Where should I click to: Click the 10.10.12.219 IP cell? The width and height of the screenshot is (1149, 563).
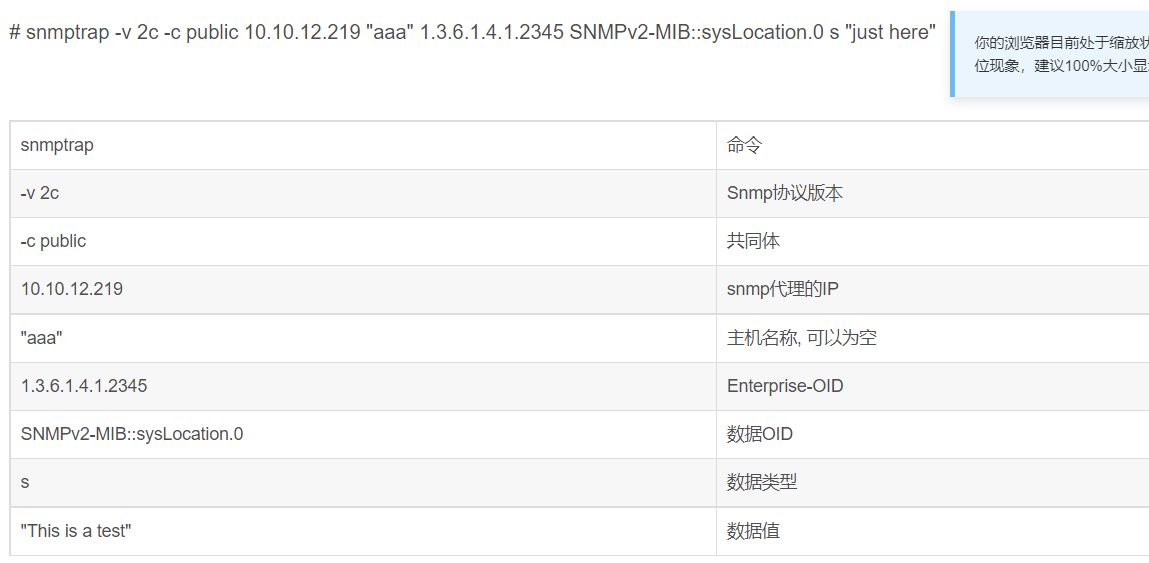[x=363, y=290]
